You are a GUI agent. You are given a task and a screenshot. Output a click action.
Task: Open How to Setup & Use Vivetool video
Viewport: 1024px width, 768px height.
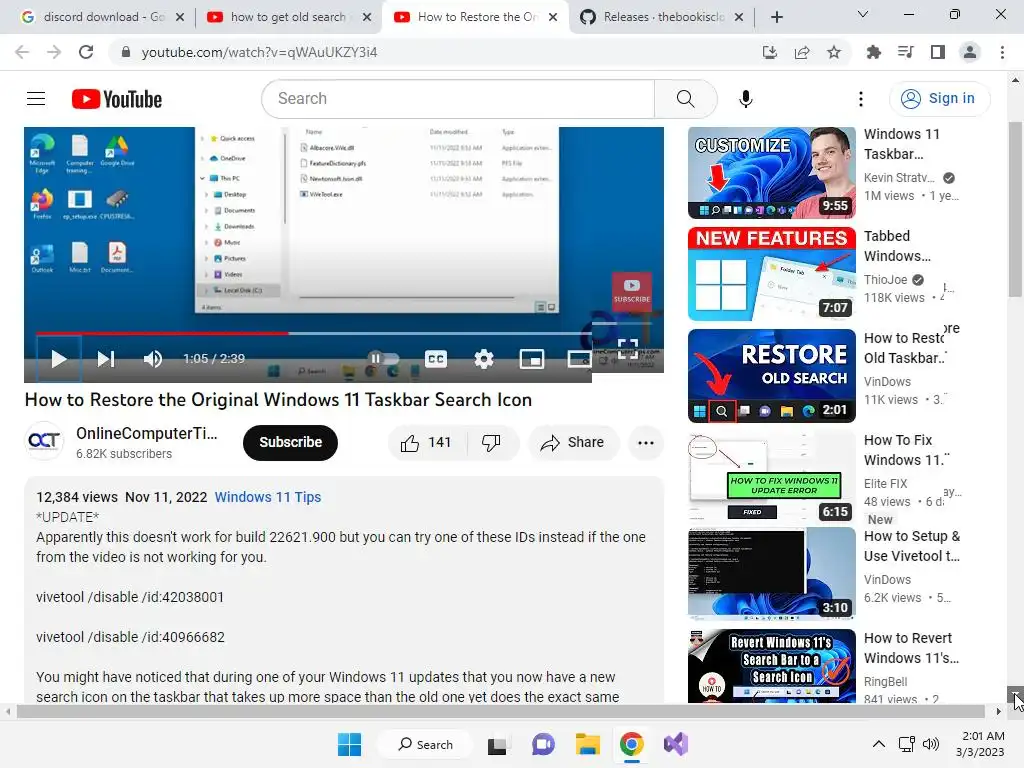pyautogui.click(x=771, y=575)
